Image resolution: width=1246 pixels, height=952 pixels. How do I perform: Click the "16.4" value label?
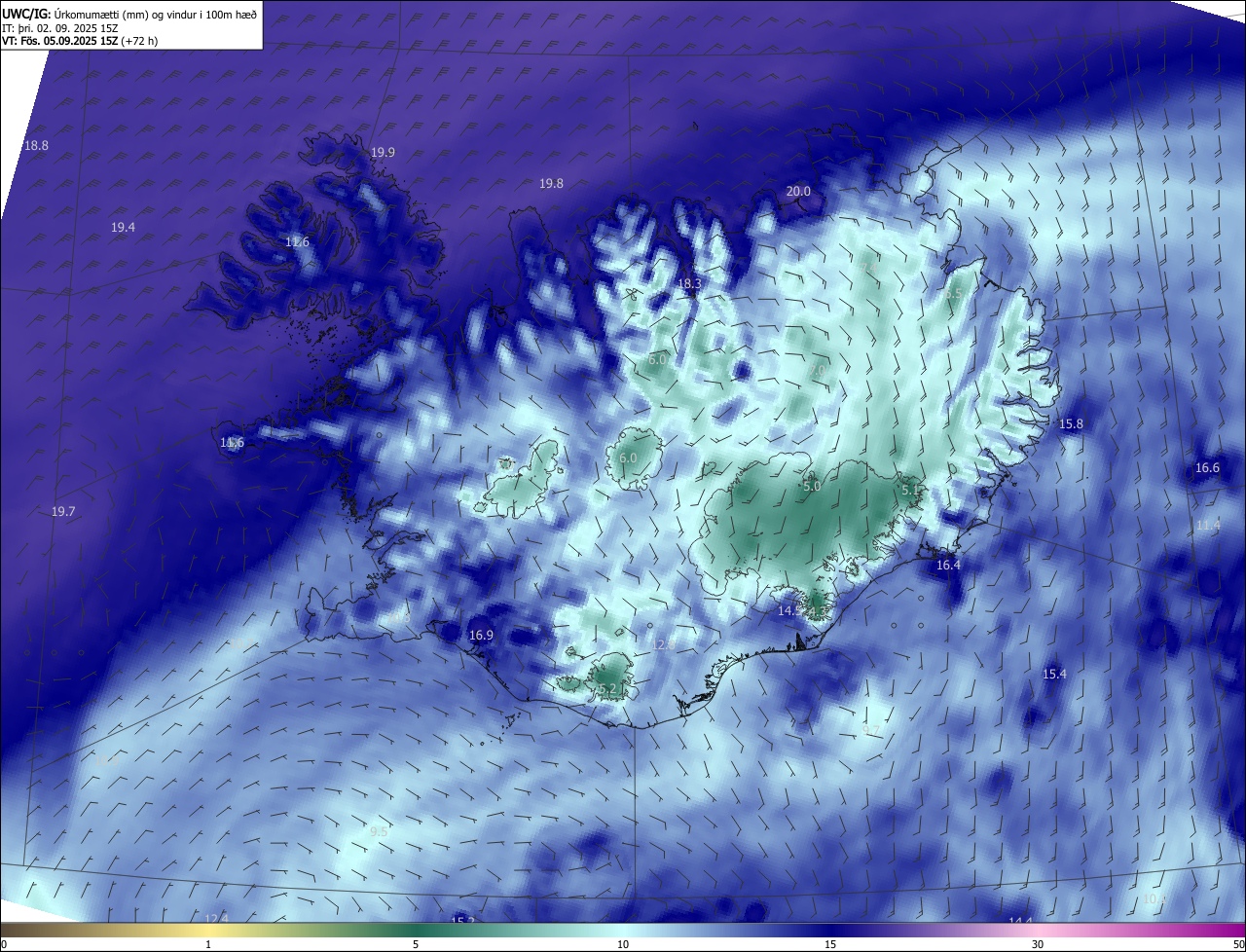(x=948, y=565)
